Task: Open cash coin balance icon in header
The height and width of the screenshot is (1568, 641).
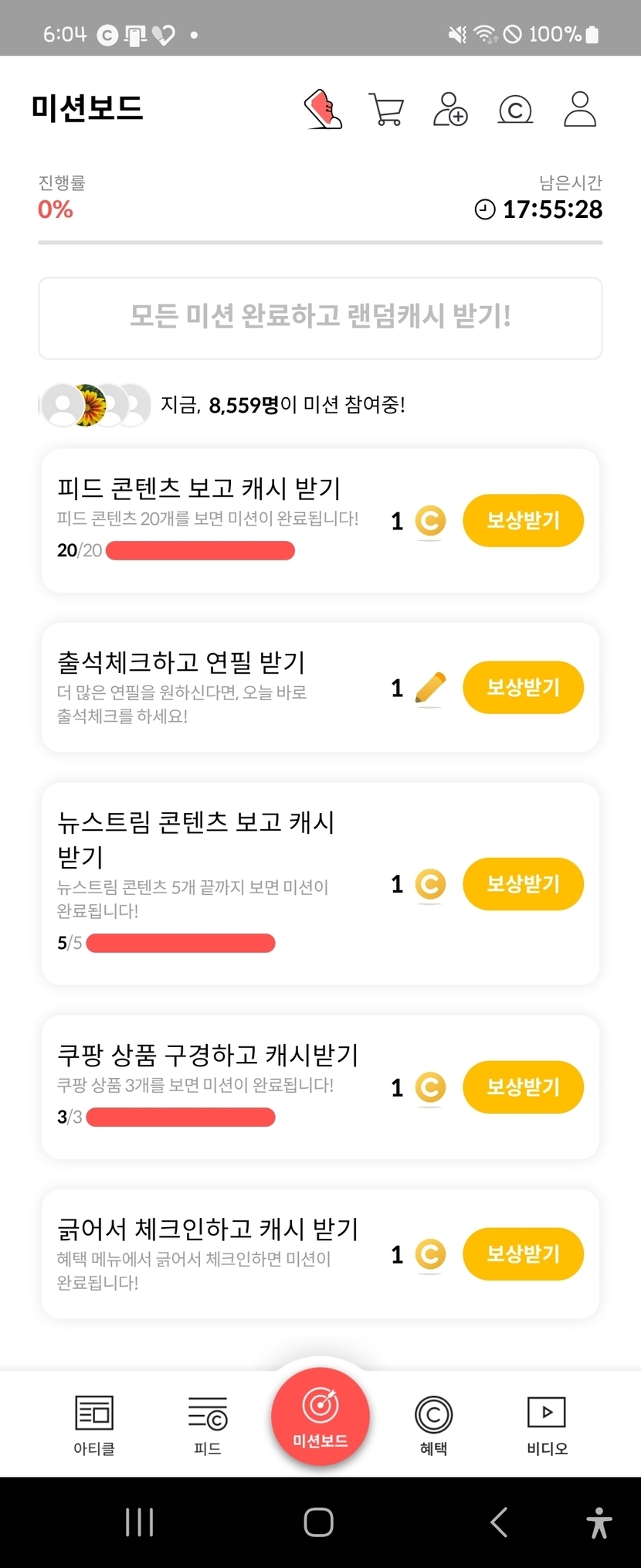Action: coord(515,109)
